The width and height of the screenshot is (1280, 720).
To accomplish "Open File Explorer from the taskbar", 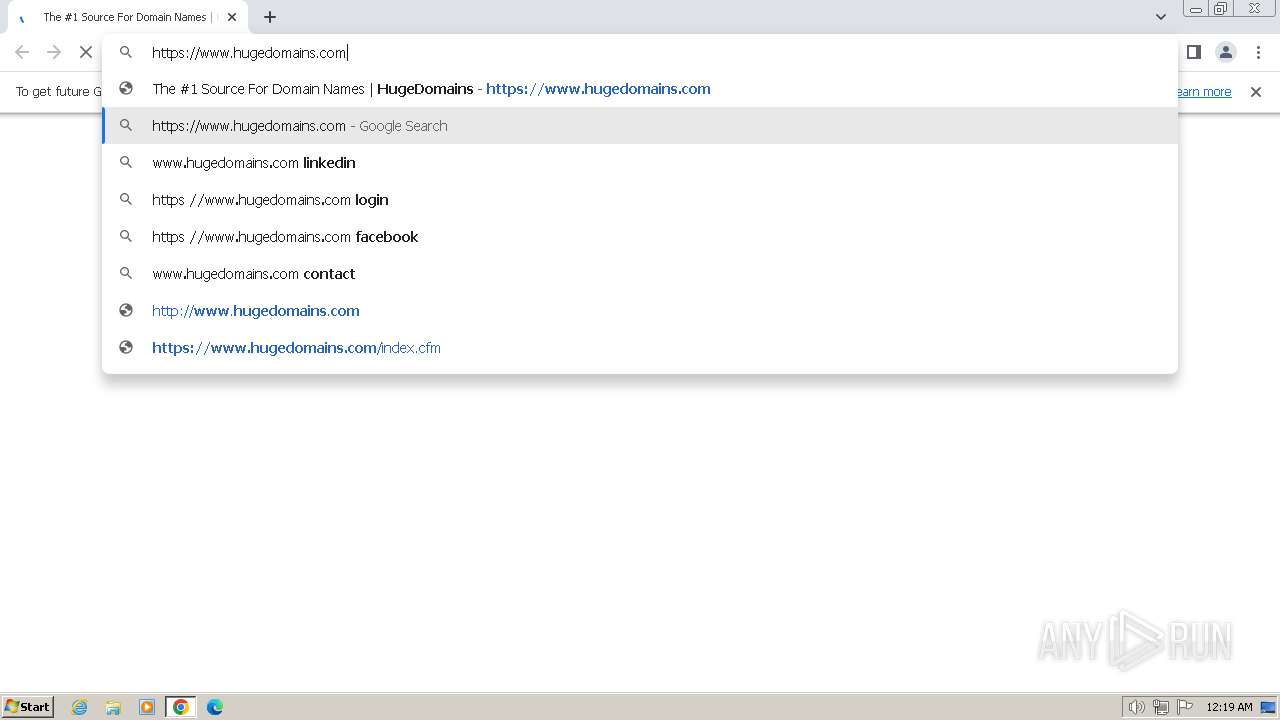I will [x=113, y=707].
